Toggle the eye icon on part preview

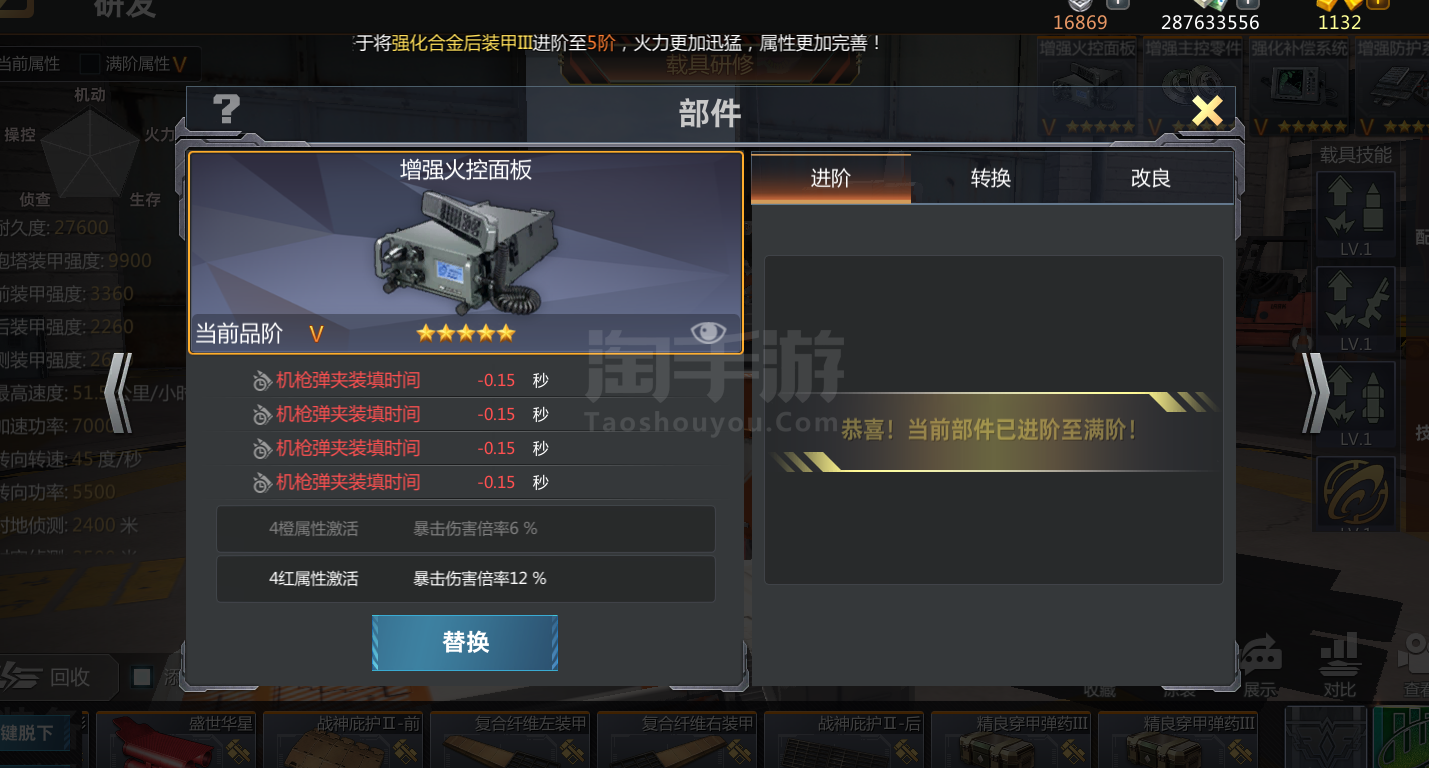click(x=707, y=332)
